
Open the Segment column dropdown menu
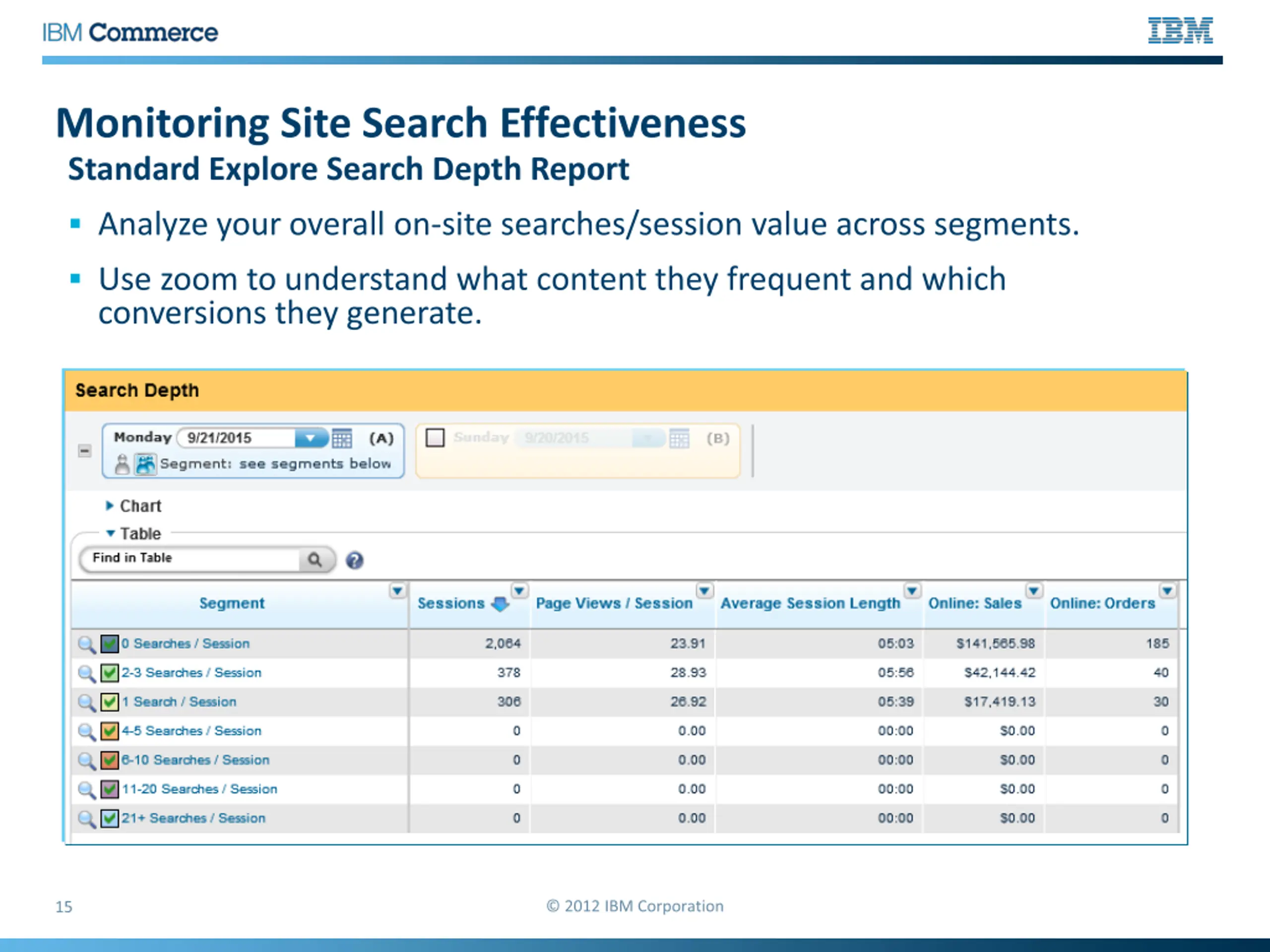tap(397, 591)
